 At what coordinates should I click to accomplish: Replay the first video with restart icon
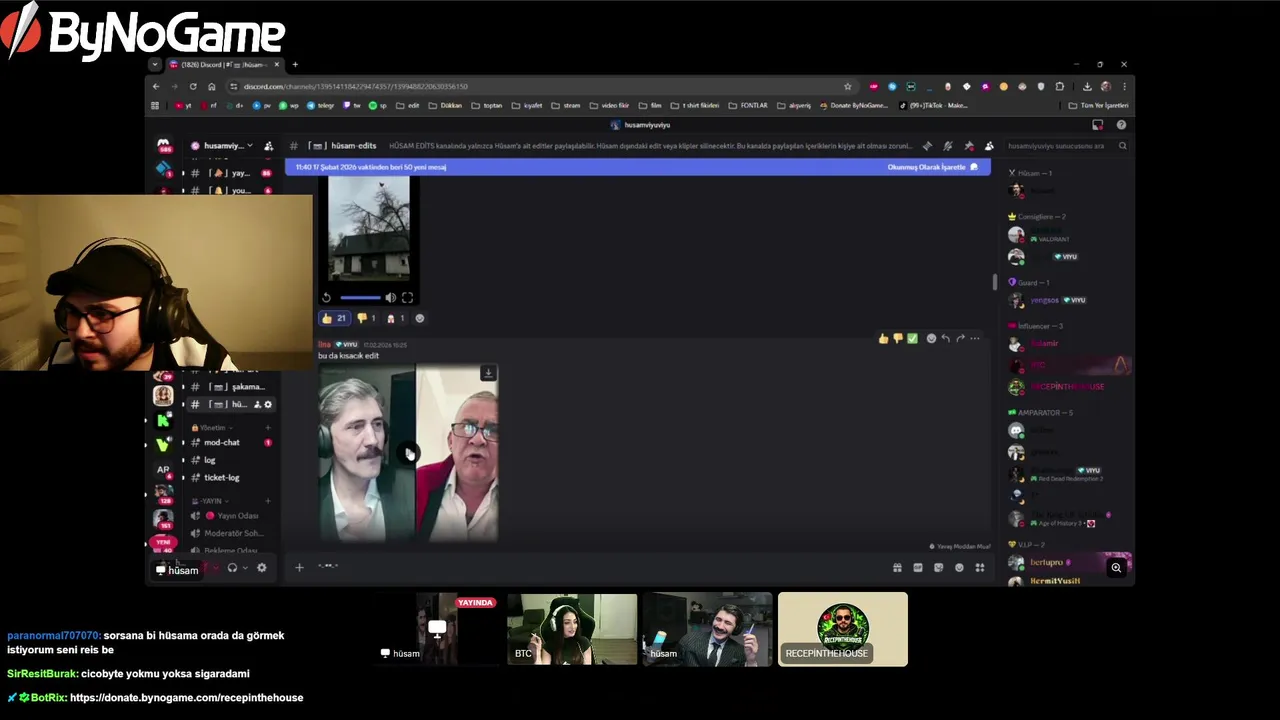pos(326,297)
